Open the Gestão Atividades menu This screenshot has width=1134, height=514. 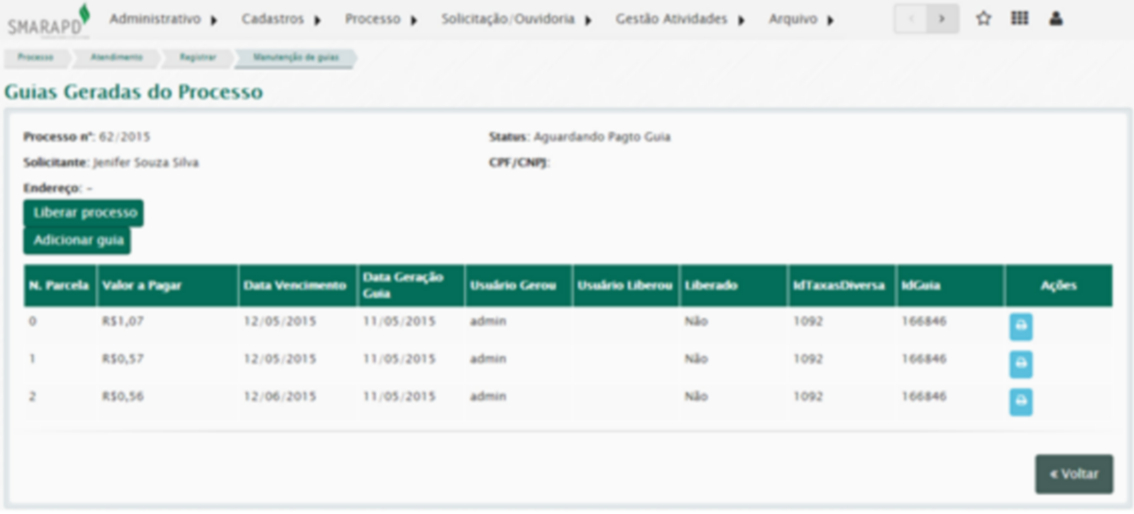point(680,19)
